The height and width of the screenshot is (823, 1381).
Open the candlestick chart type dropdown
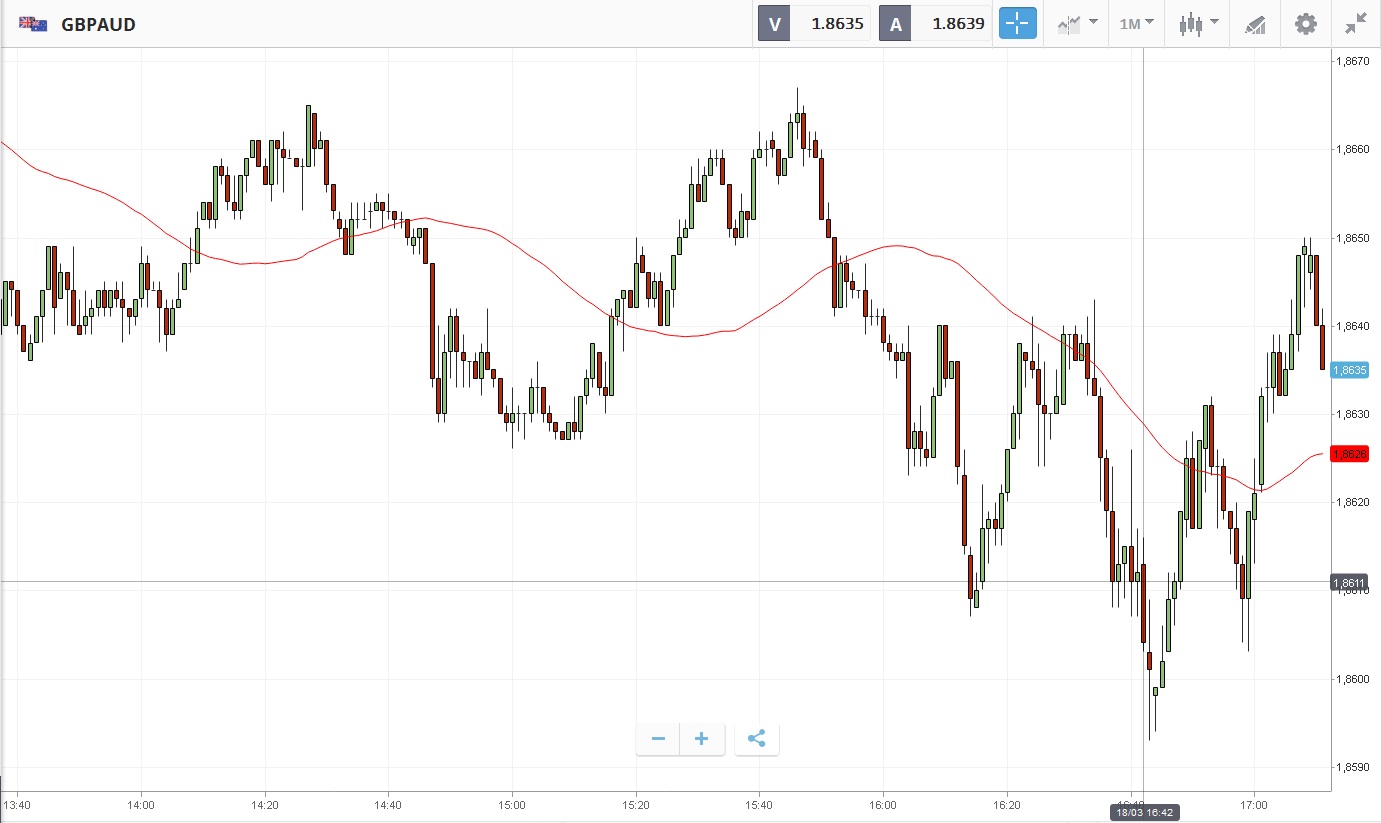1198,24
